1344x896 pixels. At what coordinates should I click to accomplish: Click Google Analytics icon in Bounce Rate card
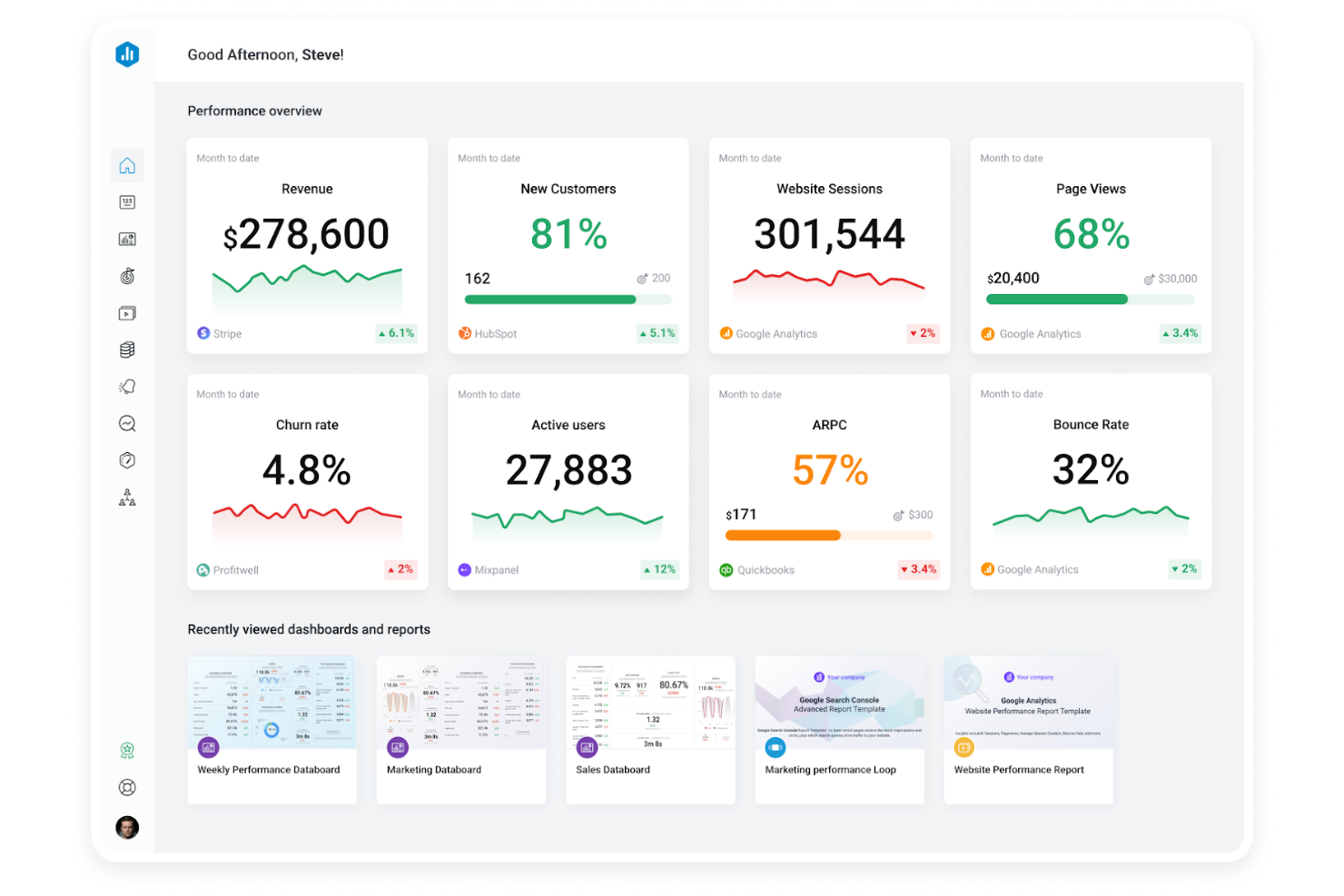987,569
